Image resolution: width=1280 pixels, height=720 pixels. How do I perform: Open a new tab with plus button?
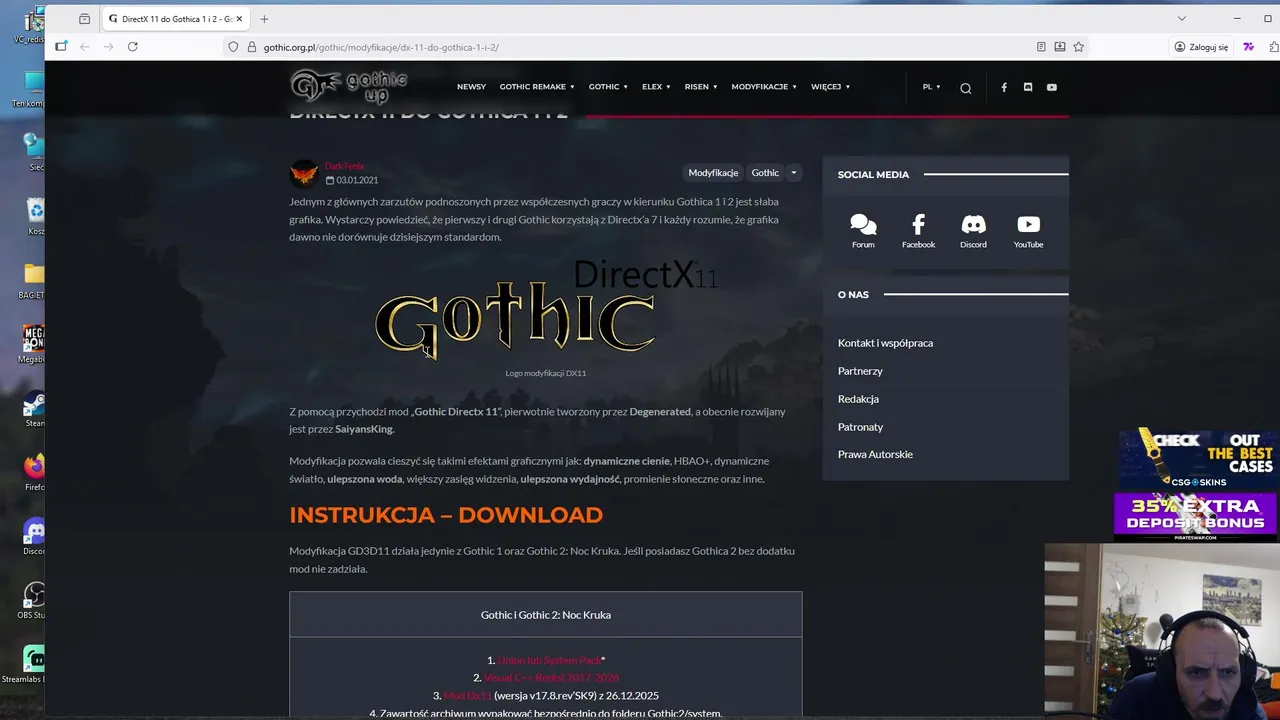(264, 19)
